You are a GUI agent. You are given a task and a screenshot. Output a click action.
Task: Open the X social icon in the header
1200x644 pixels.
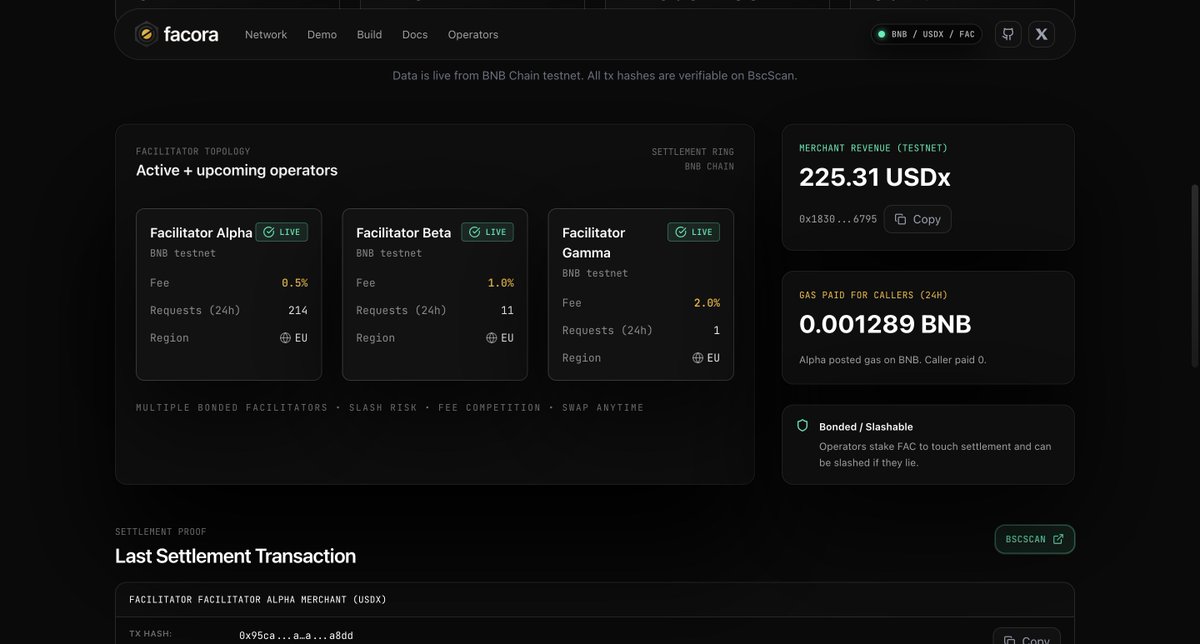coord(1041,33)
